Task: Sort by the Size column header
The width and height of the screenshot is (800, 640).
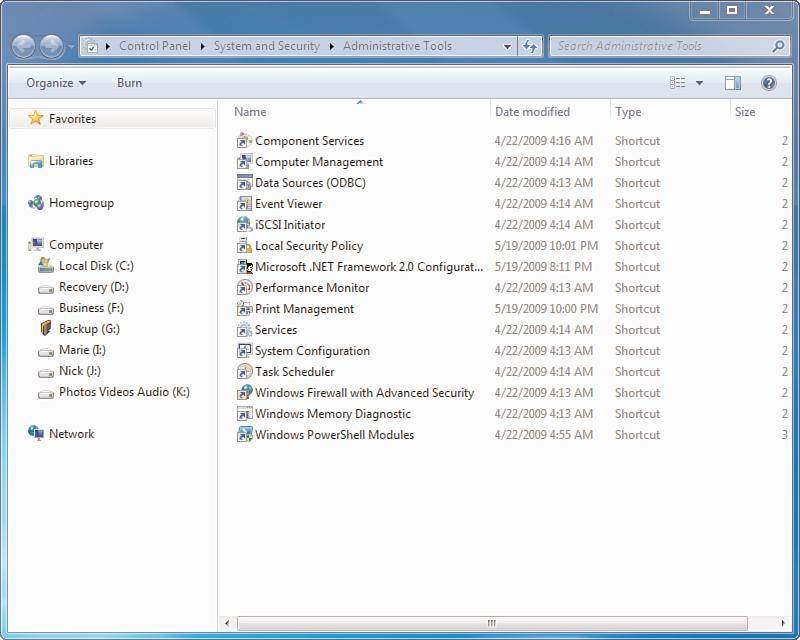Action: pyautogui.click(x=759, y=111)
